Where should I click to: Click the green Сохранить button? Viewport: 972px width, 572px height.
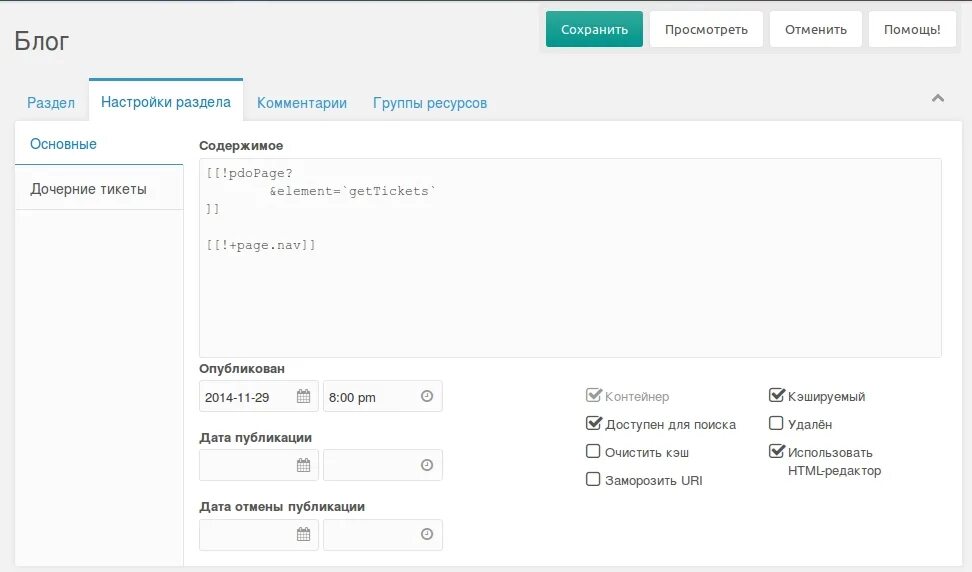pos(594,29)
